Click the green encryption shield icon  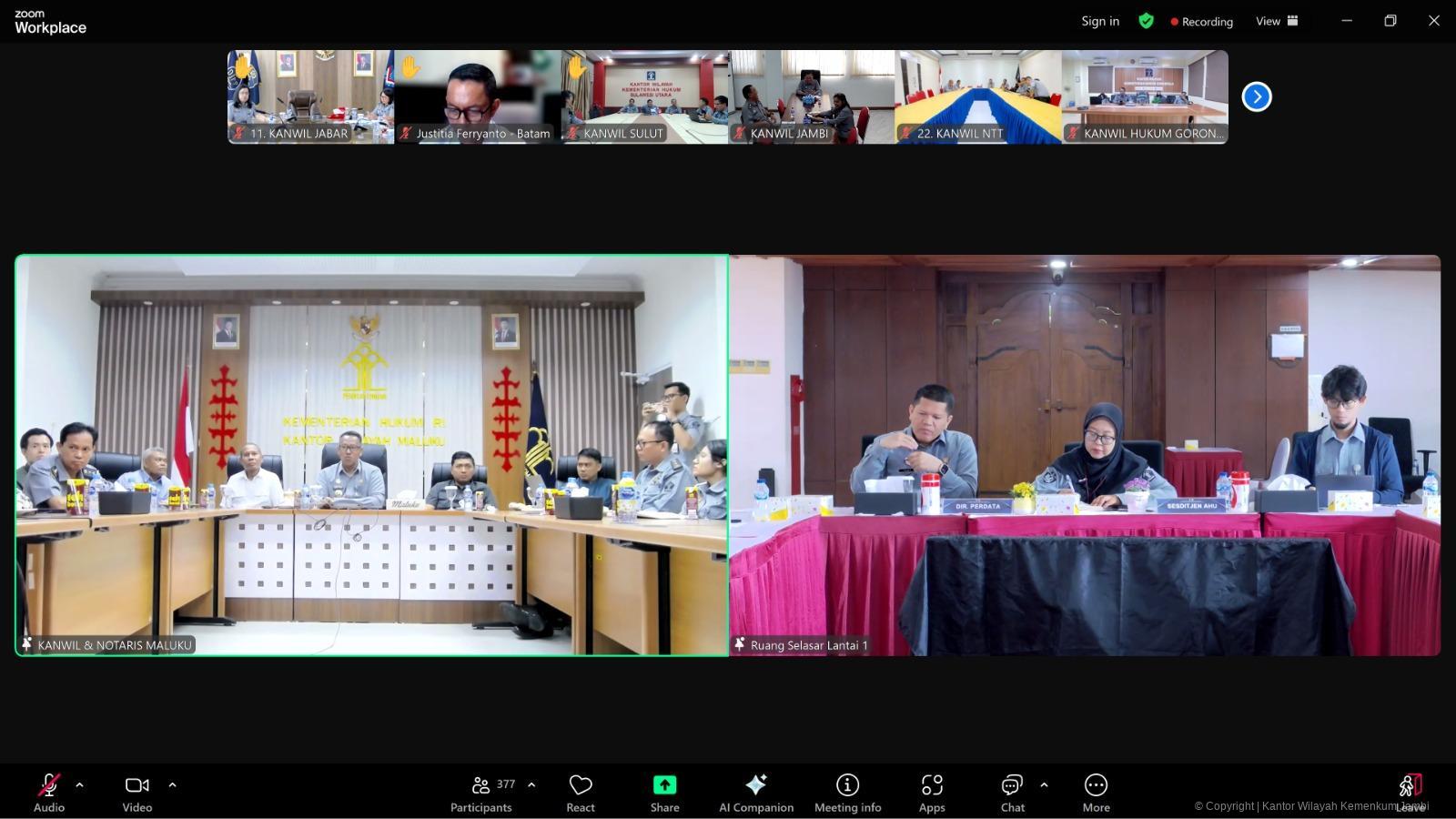point(1146,21)
